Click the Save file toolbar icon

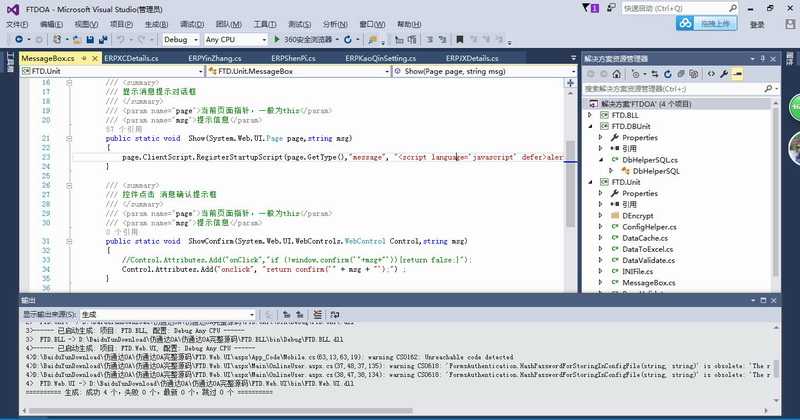point(90,39)
